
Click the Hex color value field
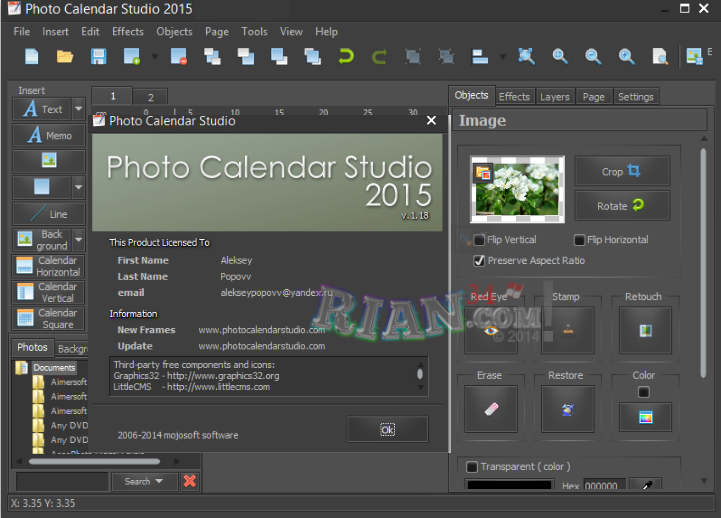[x=604, y=485]
